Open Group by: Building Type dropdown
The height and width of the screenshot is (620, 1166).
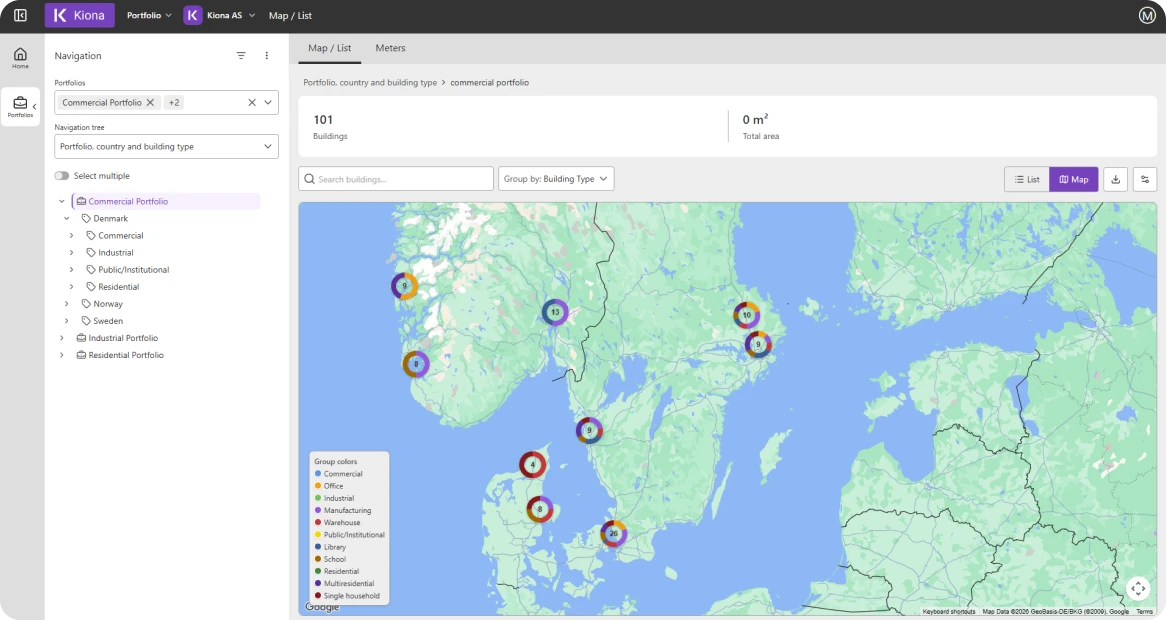pos(556,178)
